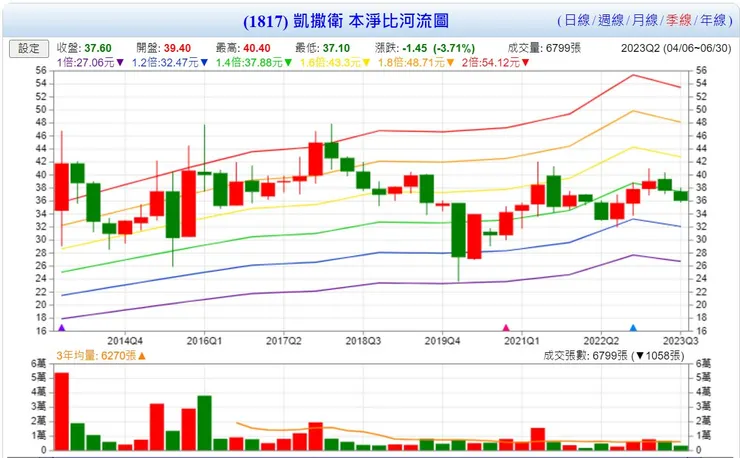740x458 pixels.
Task: Click the 2014Q4 axis label
Action: tap(125, 340)
